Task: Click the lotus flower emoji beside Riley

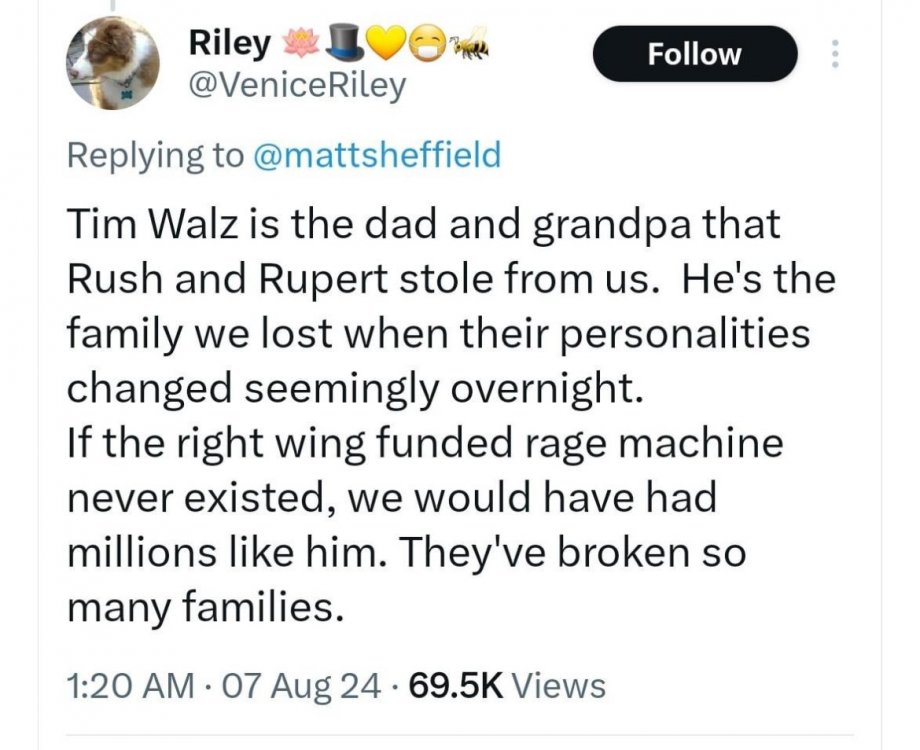Action: tap(298, 43)
